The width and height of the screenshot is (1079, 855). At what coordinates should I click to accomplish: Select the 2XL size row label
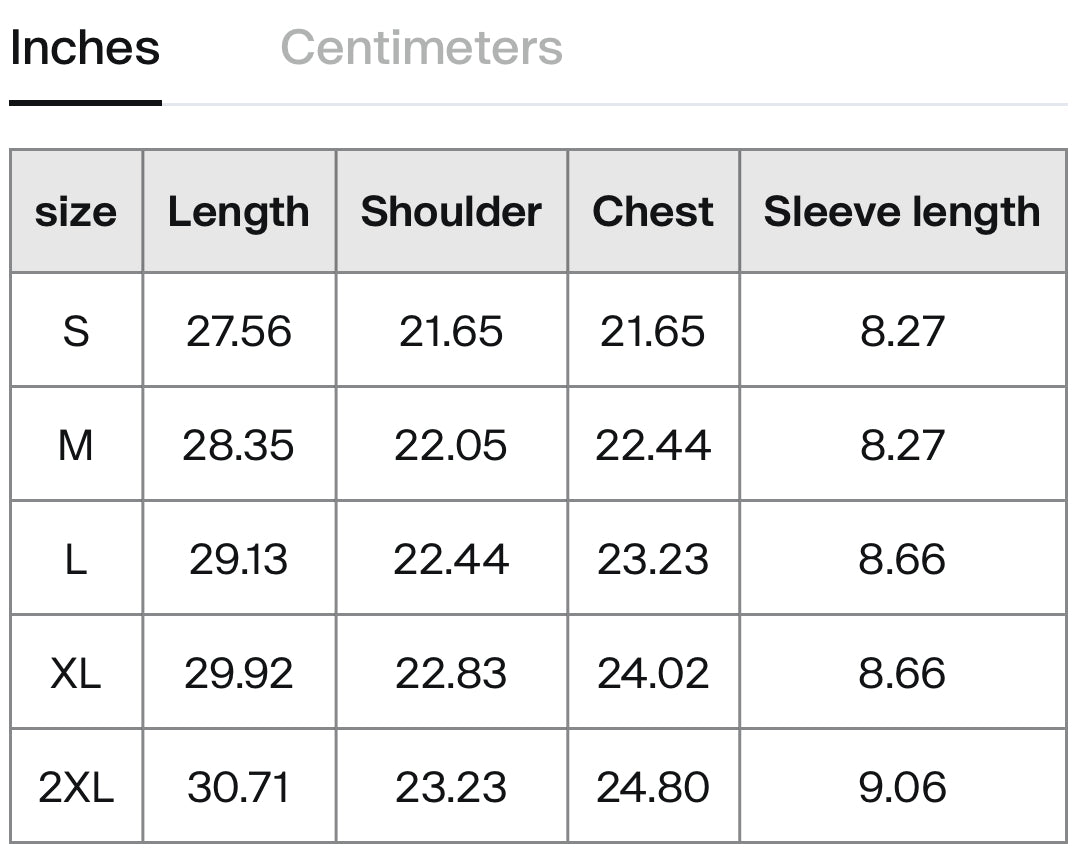pos(76,787)
